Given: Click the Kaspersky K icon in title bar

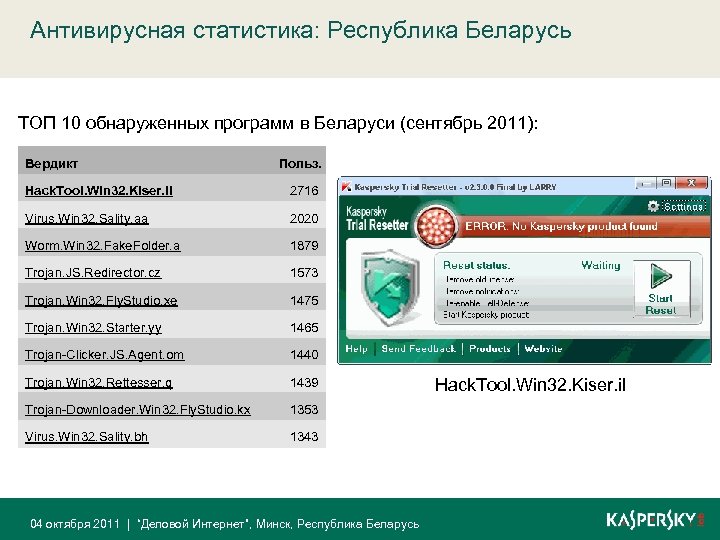Looking at the screenshot, I should tap(347, 186).
